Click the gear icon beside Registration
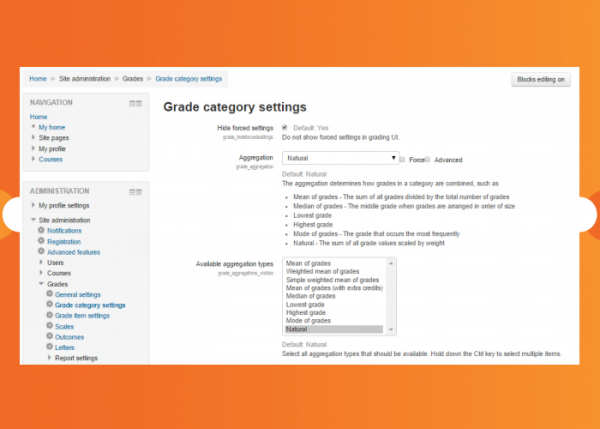 tap(41, 241)
